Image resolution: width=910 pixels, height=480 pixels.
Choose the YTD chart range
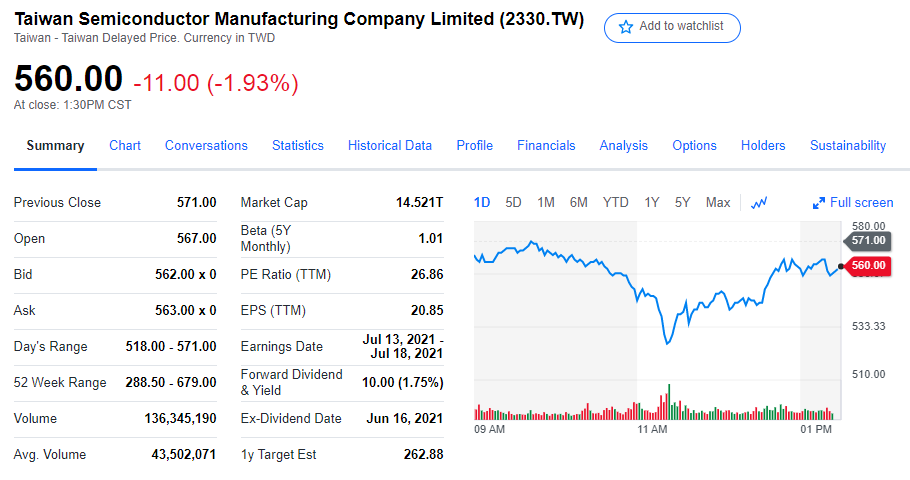click(616, 202)
